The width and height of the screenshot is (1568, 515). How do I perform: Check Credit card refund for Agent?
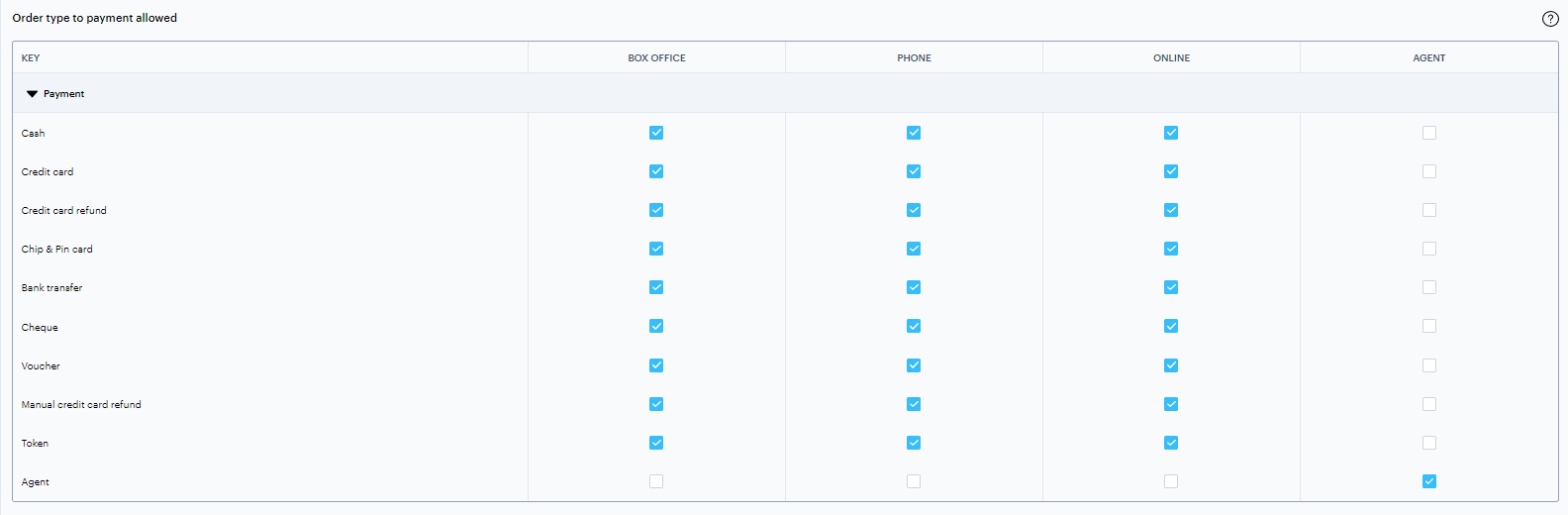tap(1429, 210)
